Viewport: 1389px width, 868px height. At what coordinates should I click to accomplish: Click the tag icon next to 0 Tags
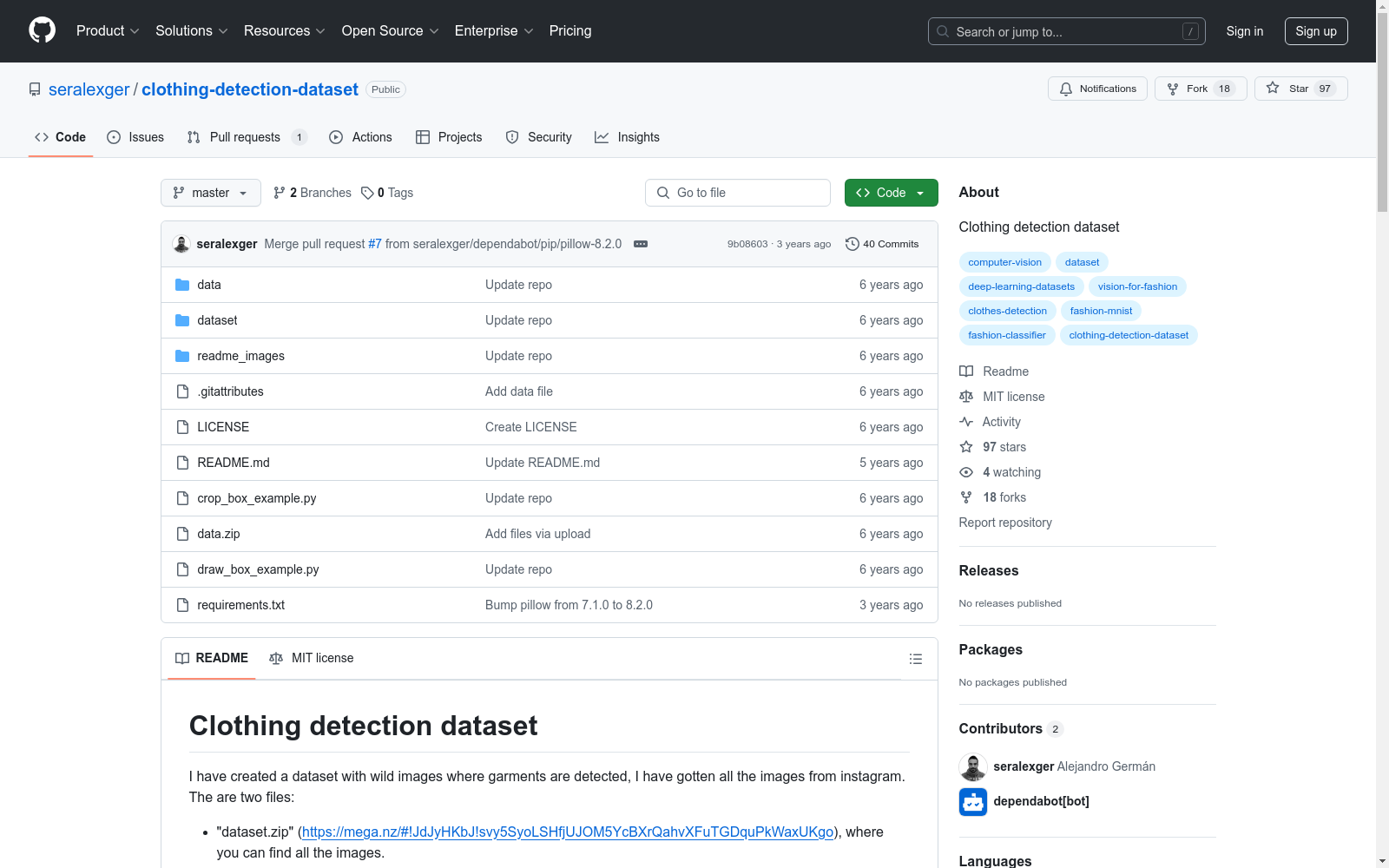coord(367,193)
